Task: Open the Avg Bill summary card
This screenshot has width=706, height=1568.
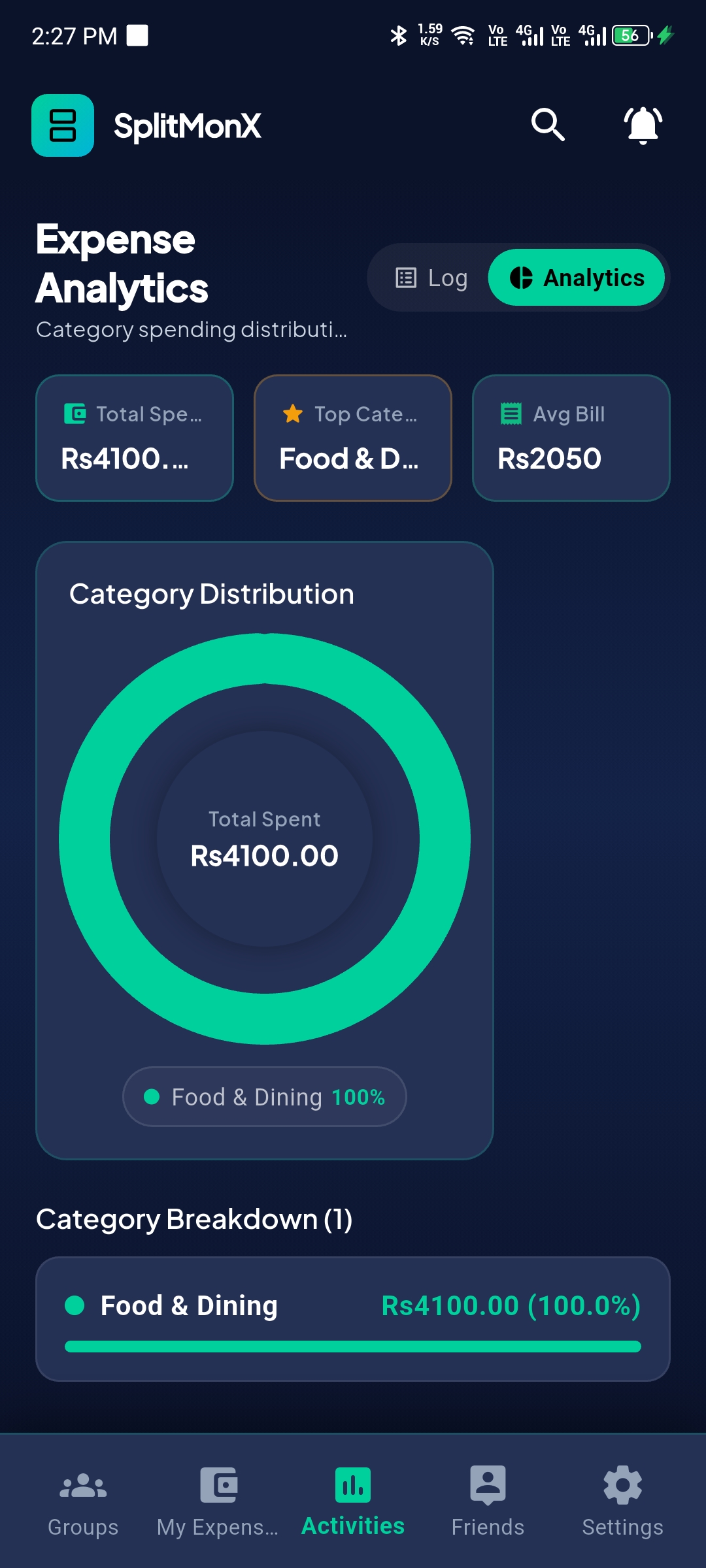Action: 571,438
